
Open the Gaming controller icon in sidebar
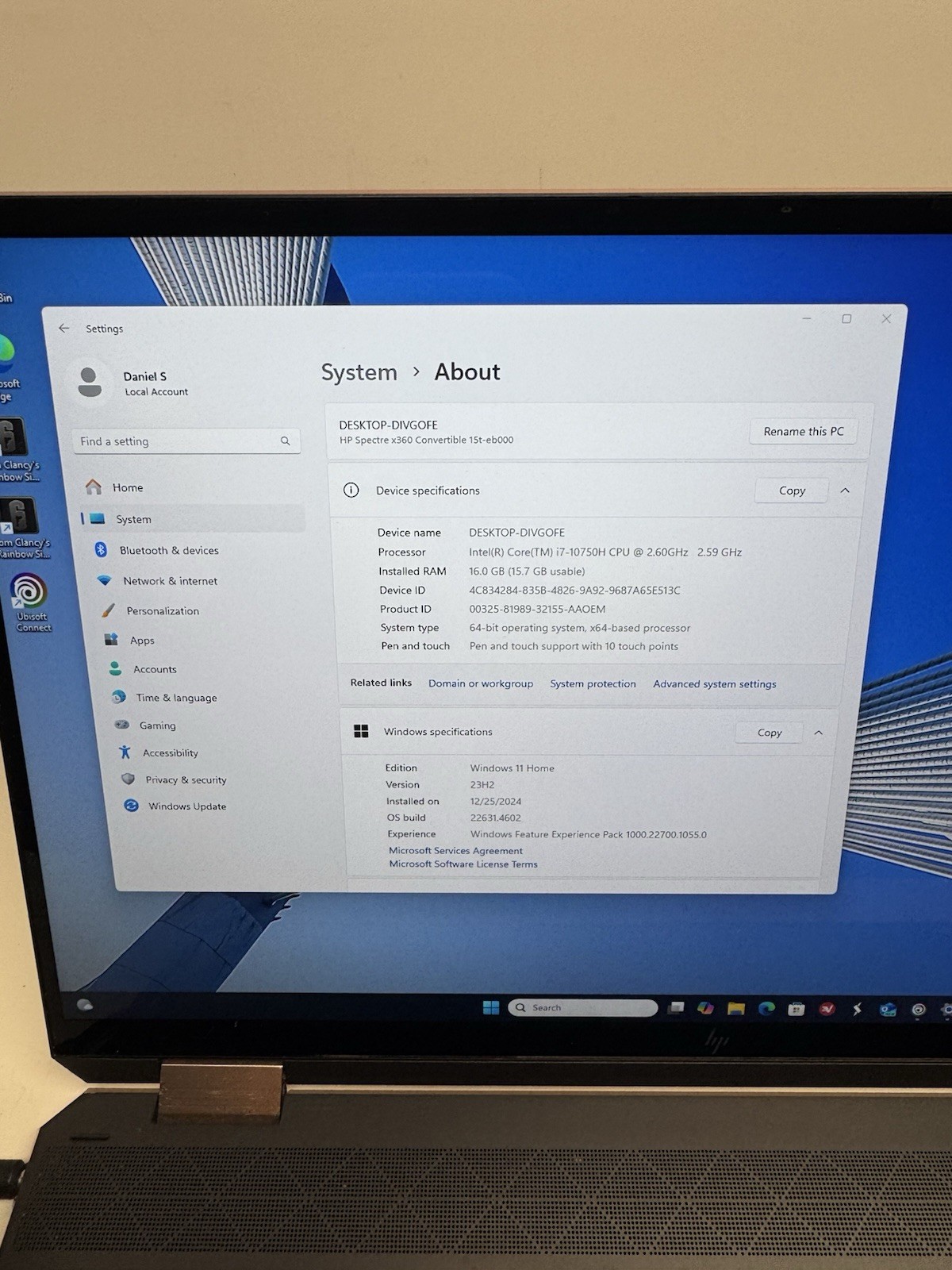point(122,725)
